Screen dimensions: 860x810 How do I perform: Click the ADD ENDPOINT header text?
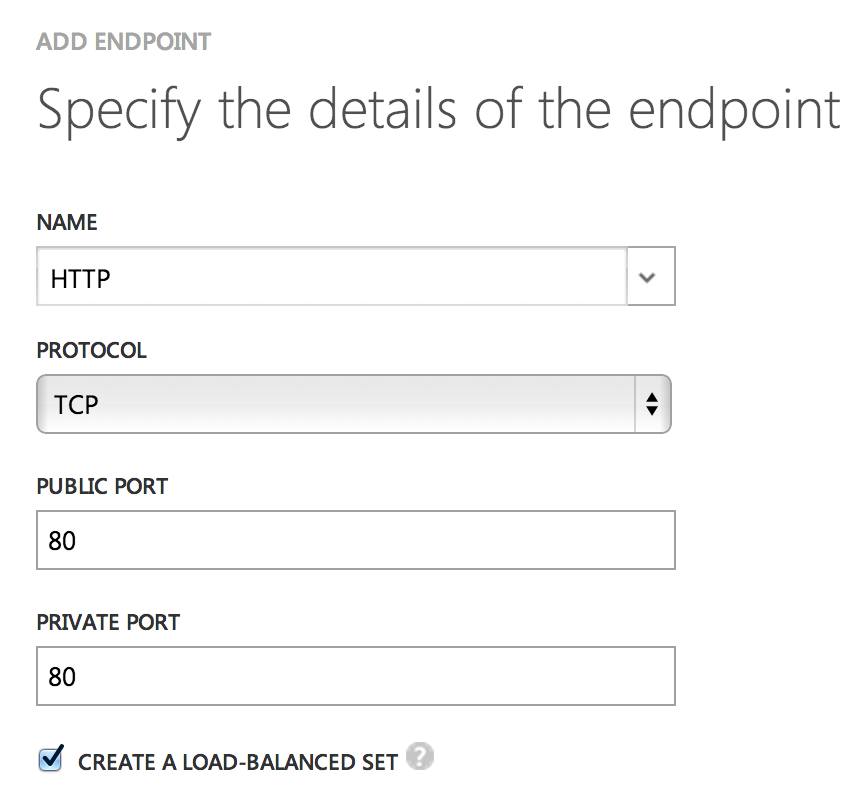[124, 42]
